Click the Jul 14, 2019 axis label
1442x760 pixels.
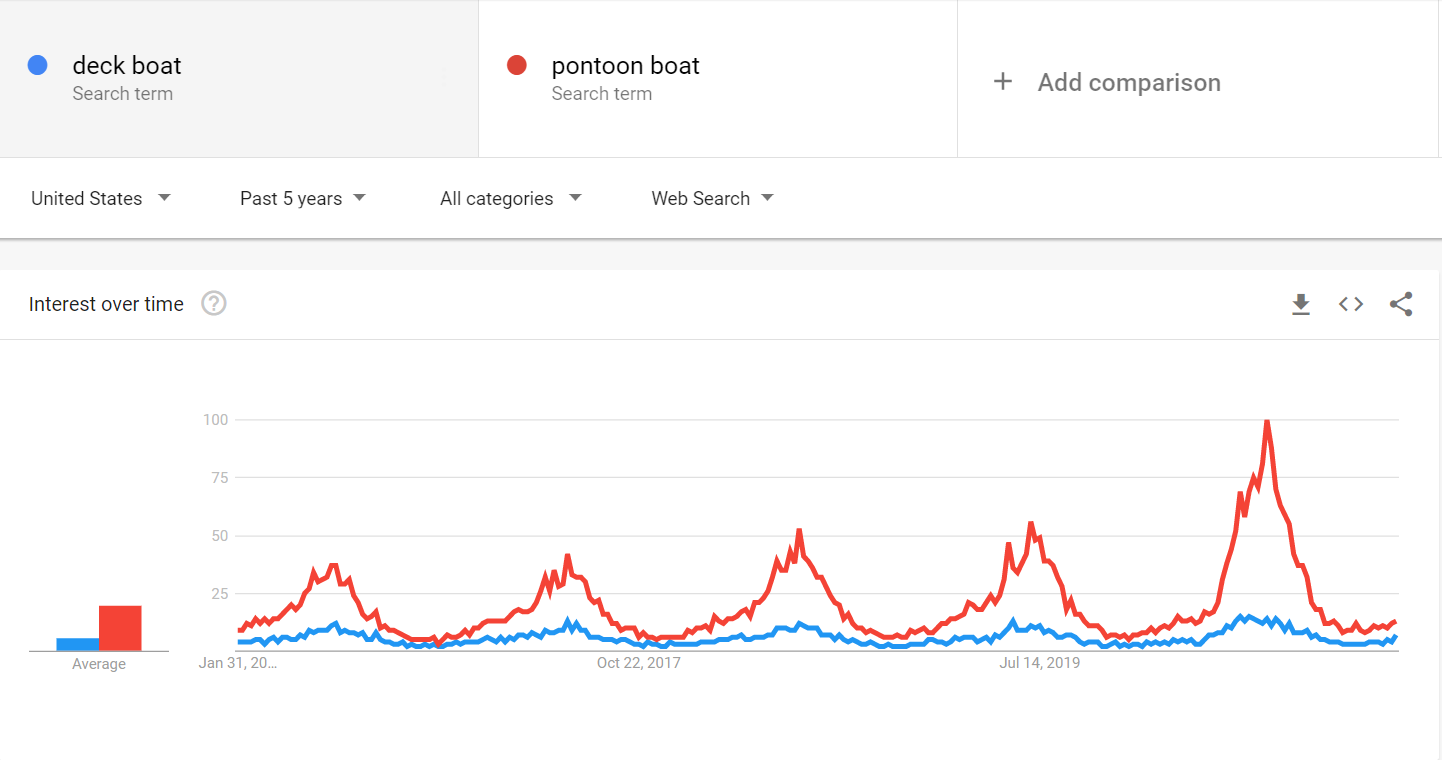coord(1040,662)
